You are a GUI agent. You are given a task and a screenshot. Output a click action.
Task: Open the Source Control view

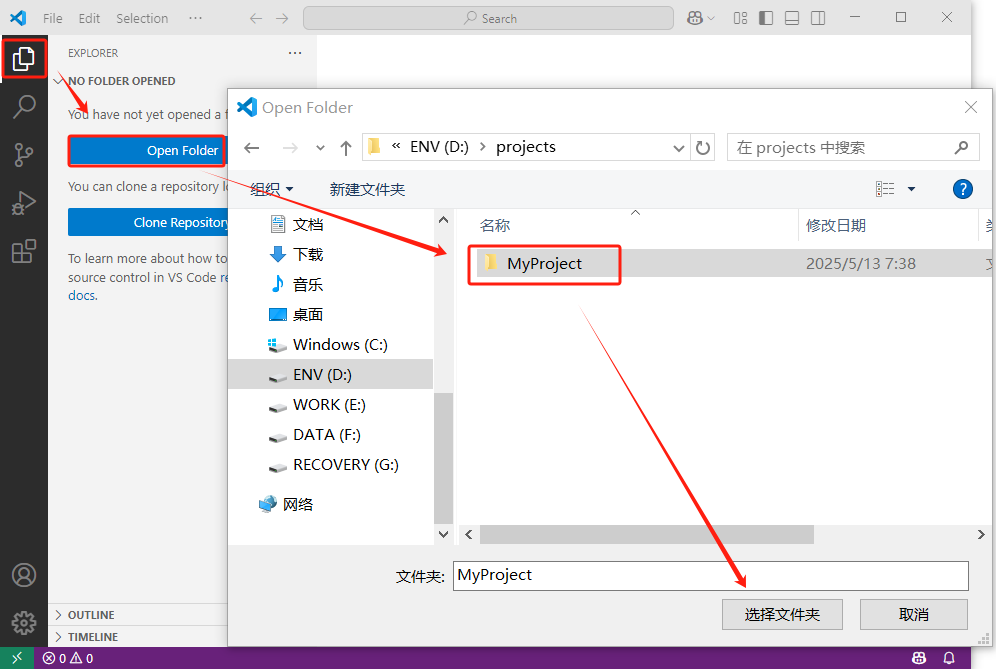point(24,154)
